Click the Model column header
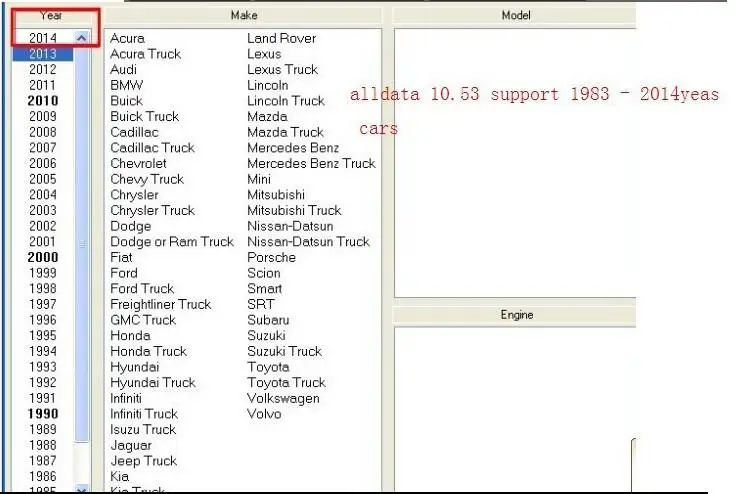This screenshot has height=494, width=744. [x=515, y=16]
